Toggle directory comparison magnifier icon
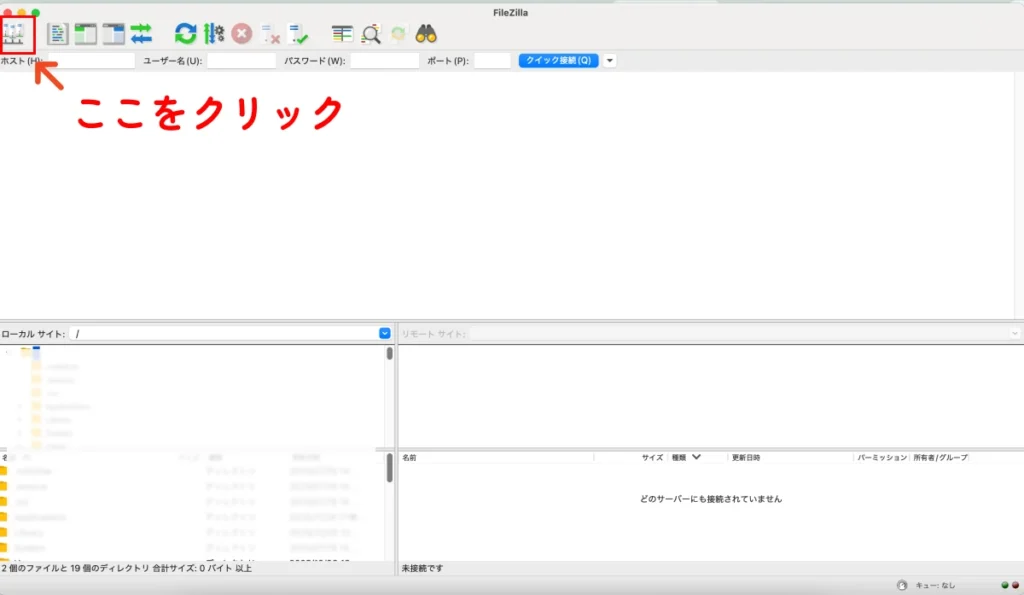 [371, 34]
